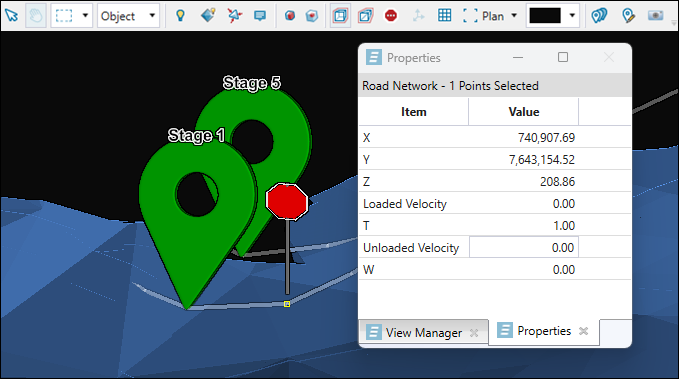
Task: Click the red stop sign toolbar icon
Action: [391, 16]
